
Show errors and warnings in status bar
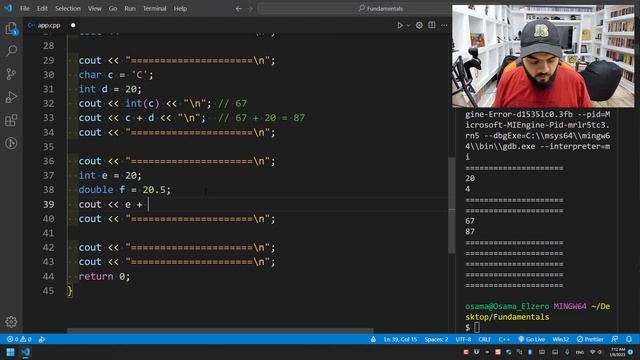coord(19,340)
